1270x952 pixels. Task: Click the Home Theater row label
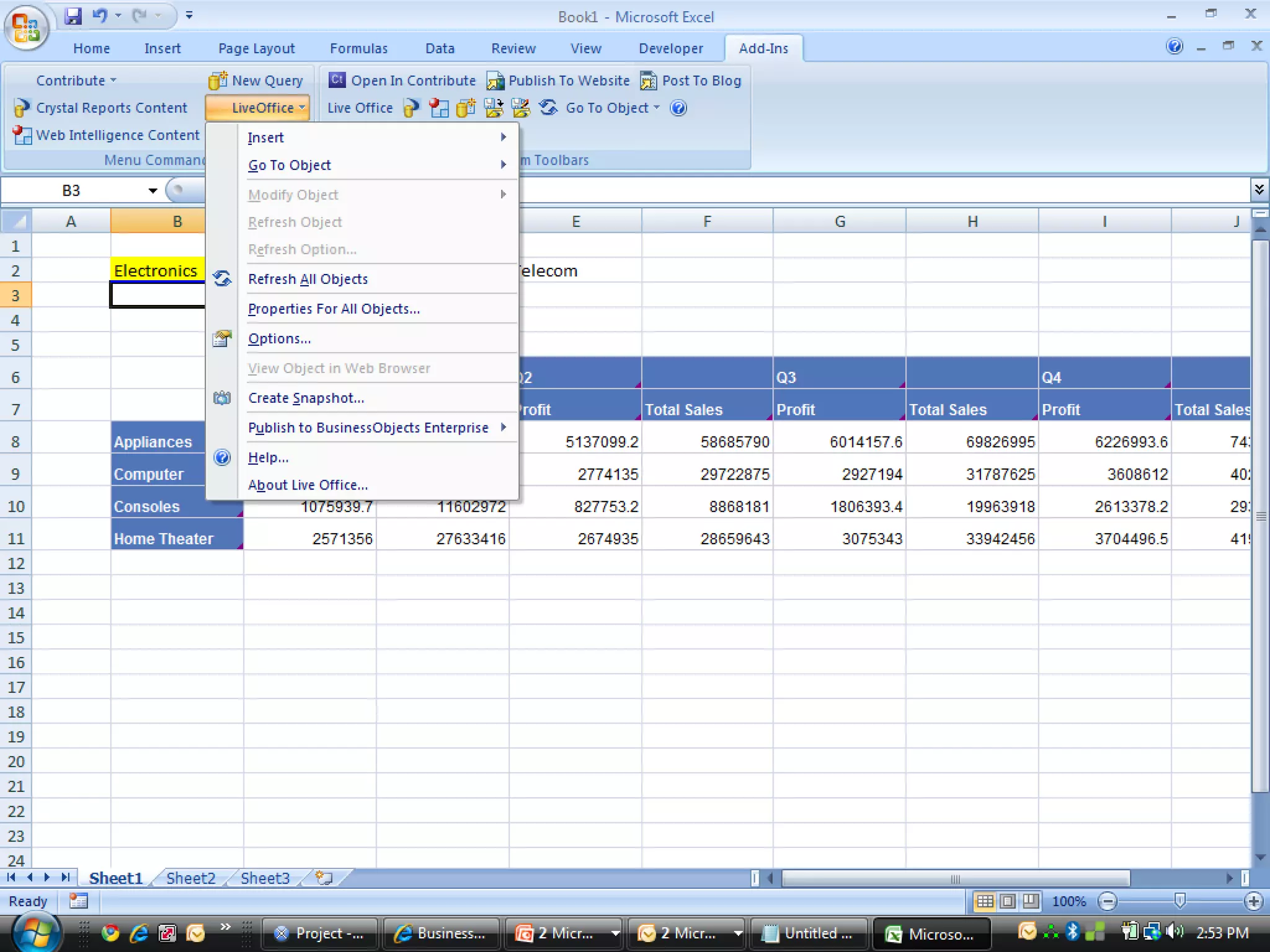pos(177,539)
